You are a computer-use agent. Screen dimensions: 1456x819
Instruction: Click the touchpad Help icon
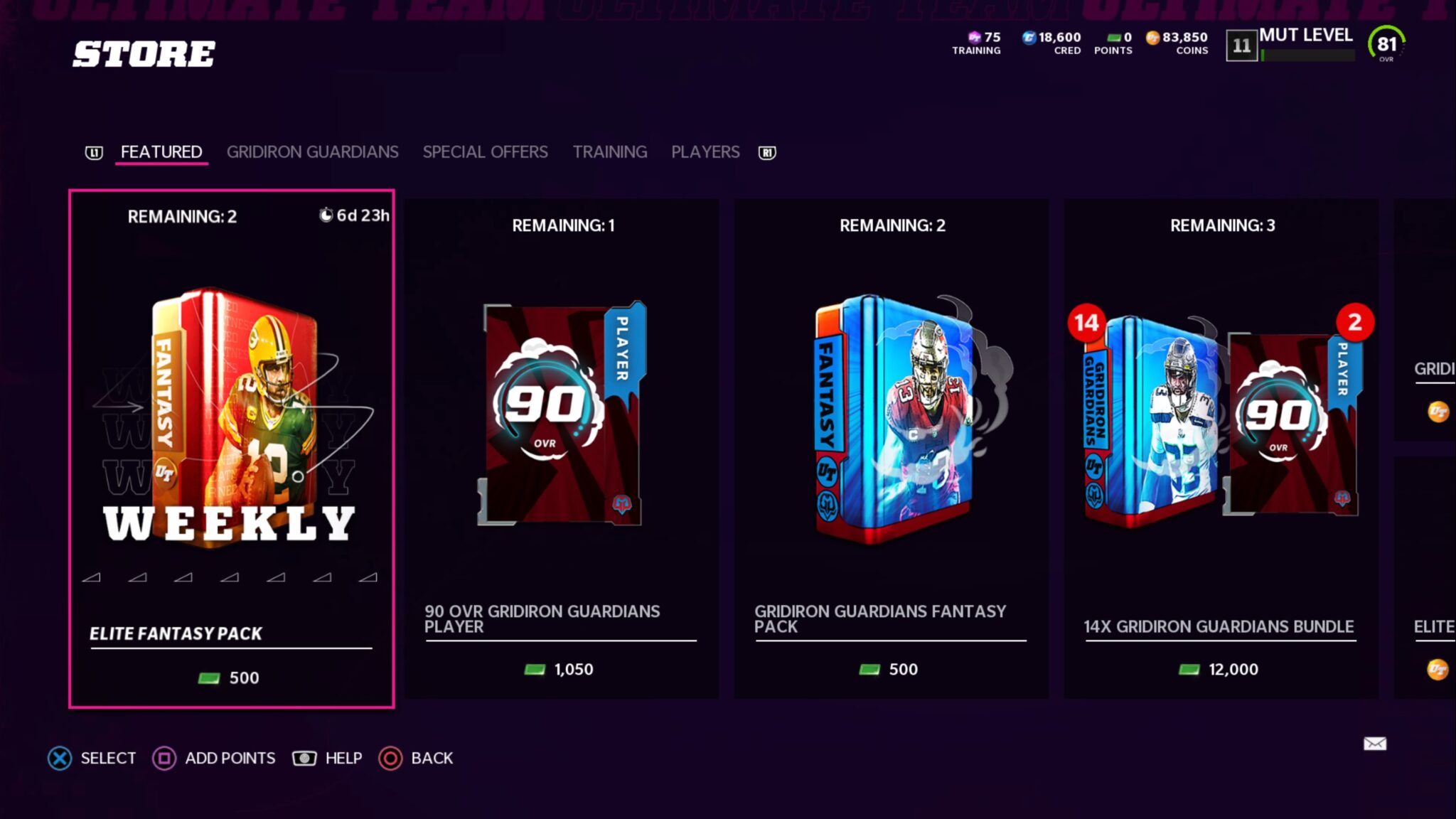coord(304,759)
